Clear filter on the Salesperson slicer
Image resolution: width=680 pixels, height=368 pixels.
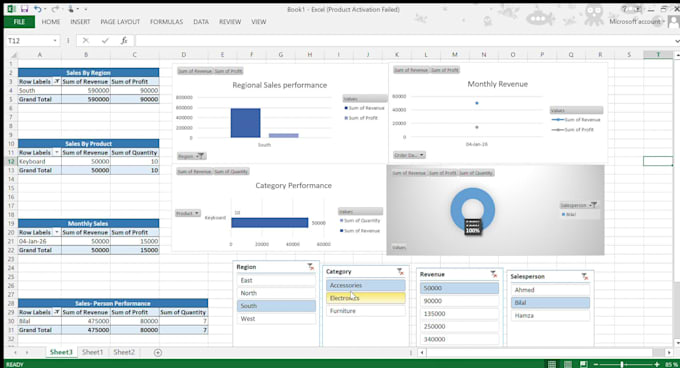[x=585, y=276]
